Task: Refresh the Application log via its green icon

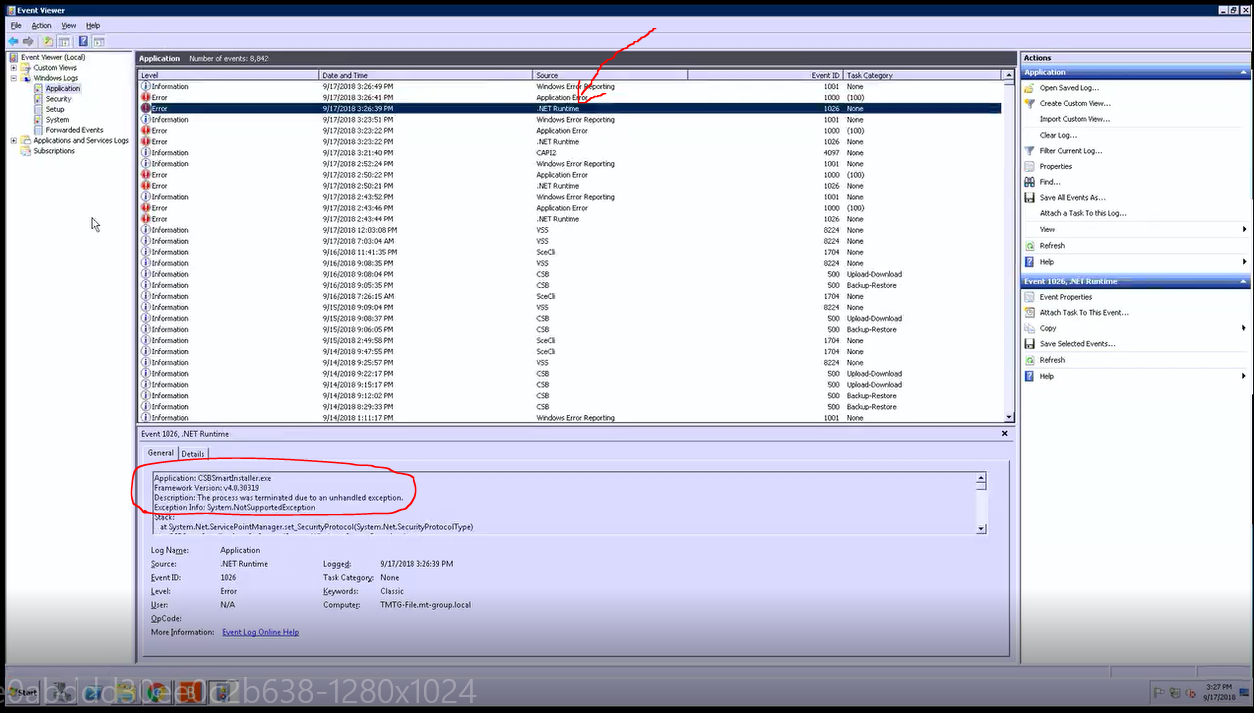Action: 1029,245
